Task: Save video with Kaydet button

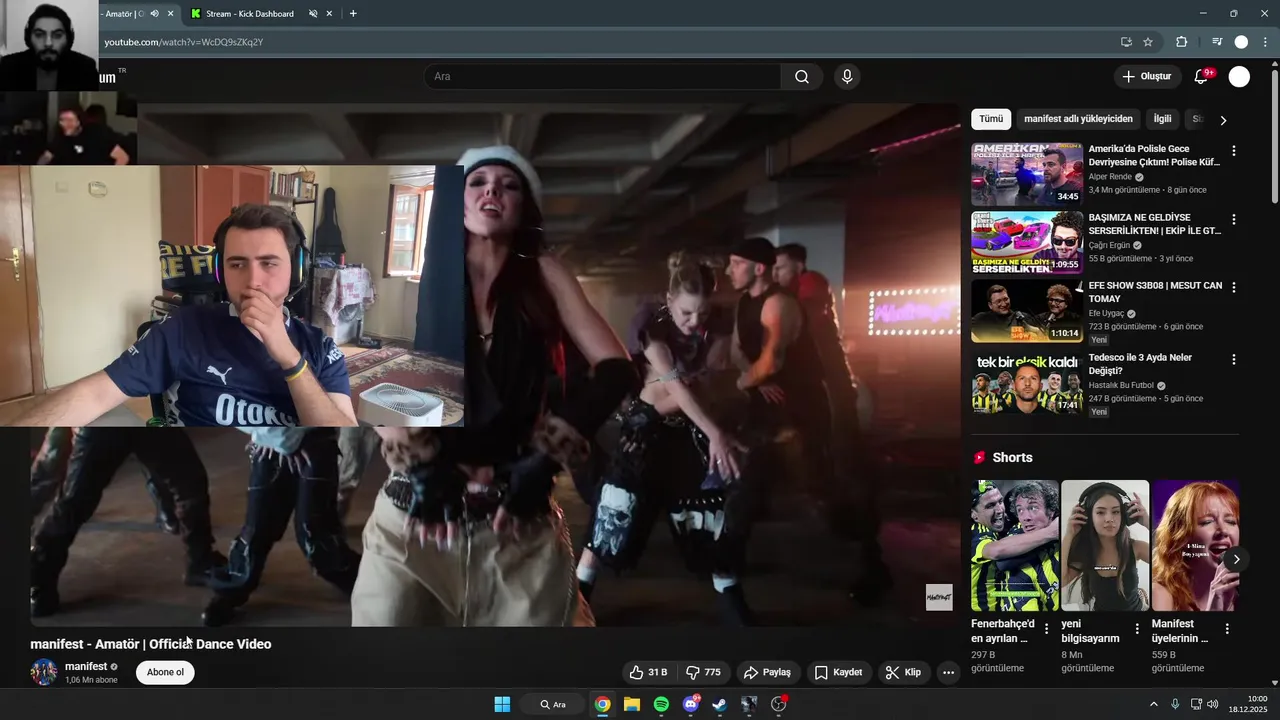Action: 838,672
